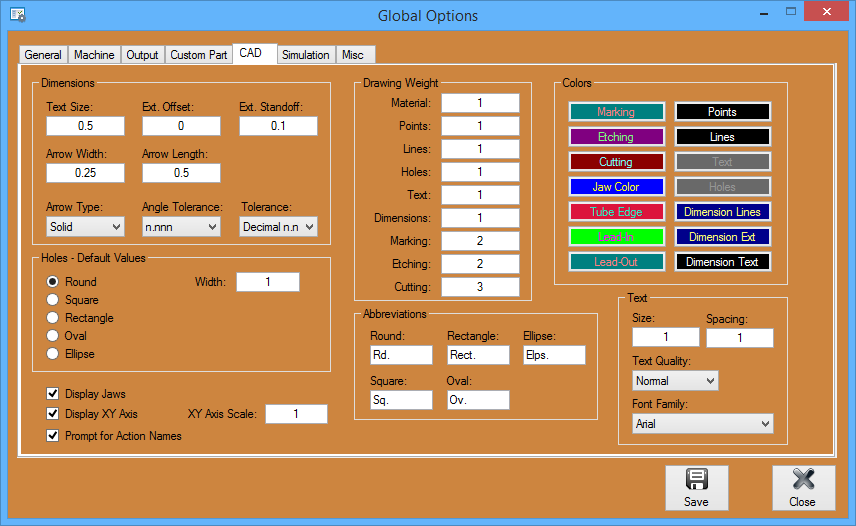This screenshot has width=856, height=526.
Task: Open the Tolerance format dropdown
Action: pos(278,226)
